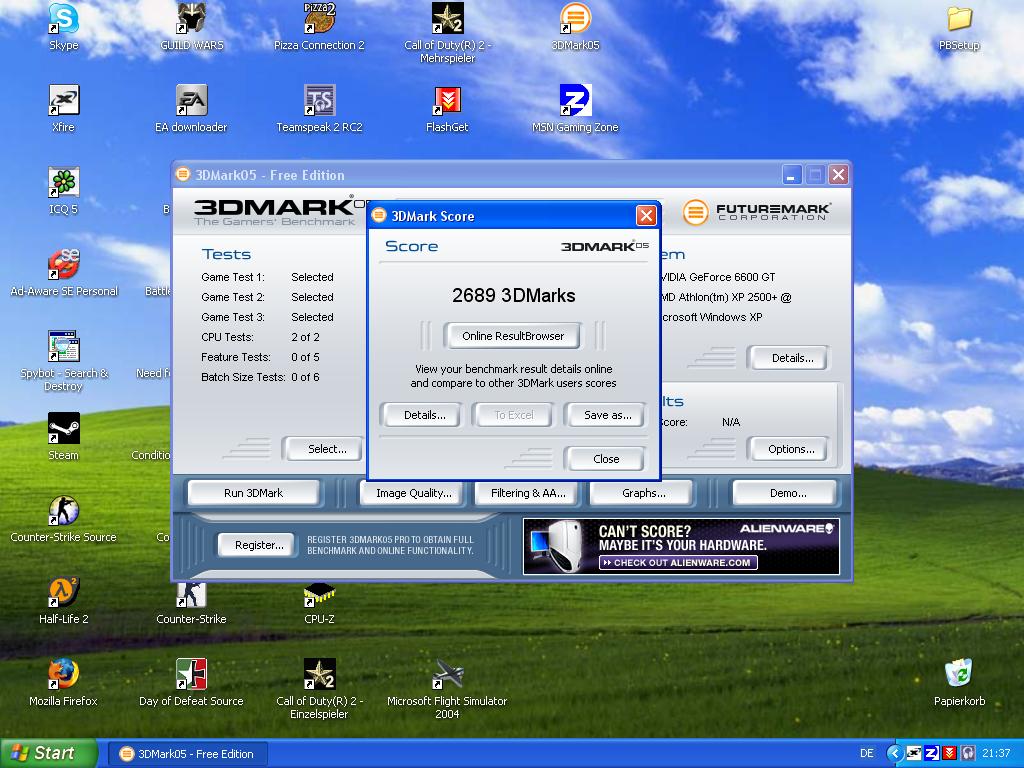Click the Graphs... button
This screenshot has height=768, width=1024.
coord(643,493)
